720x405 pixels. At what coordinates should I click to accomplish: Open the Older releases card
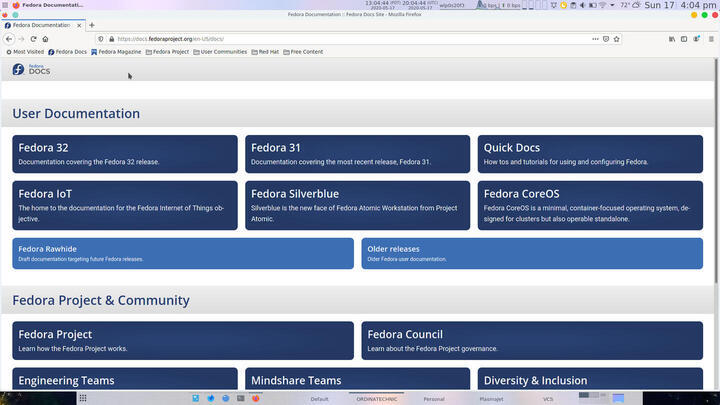(532, 253)
